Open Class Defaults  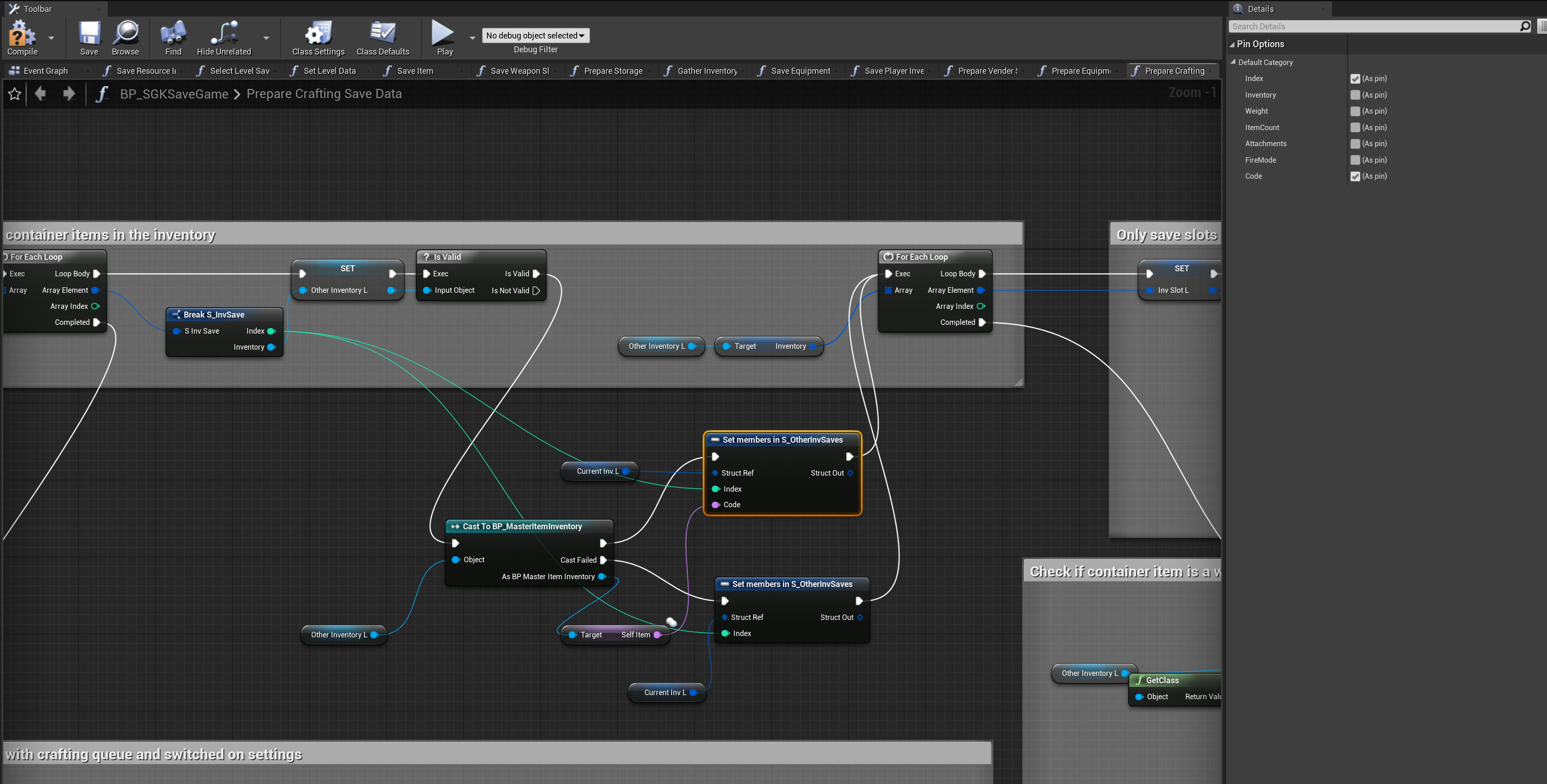(x=383, y=34)
